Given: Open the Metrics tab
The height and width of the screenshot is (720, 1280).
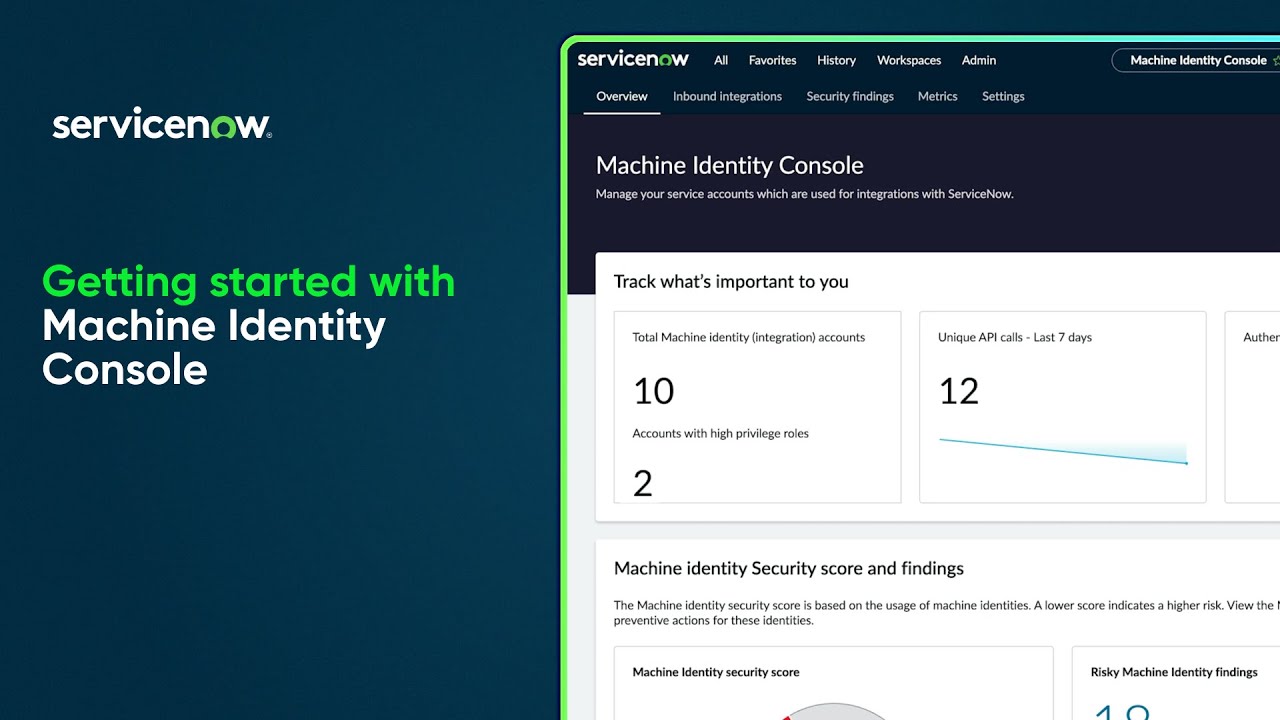Looking at the screenshot, I should pos(938,96).
